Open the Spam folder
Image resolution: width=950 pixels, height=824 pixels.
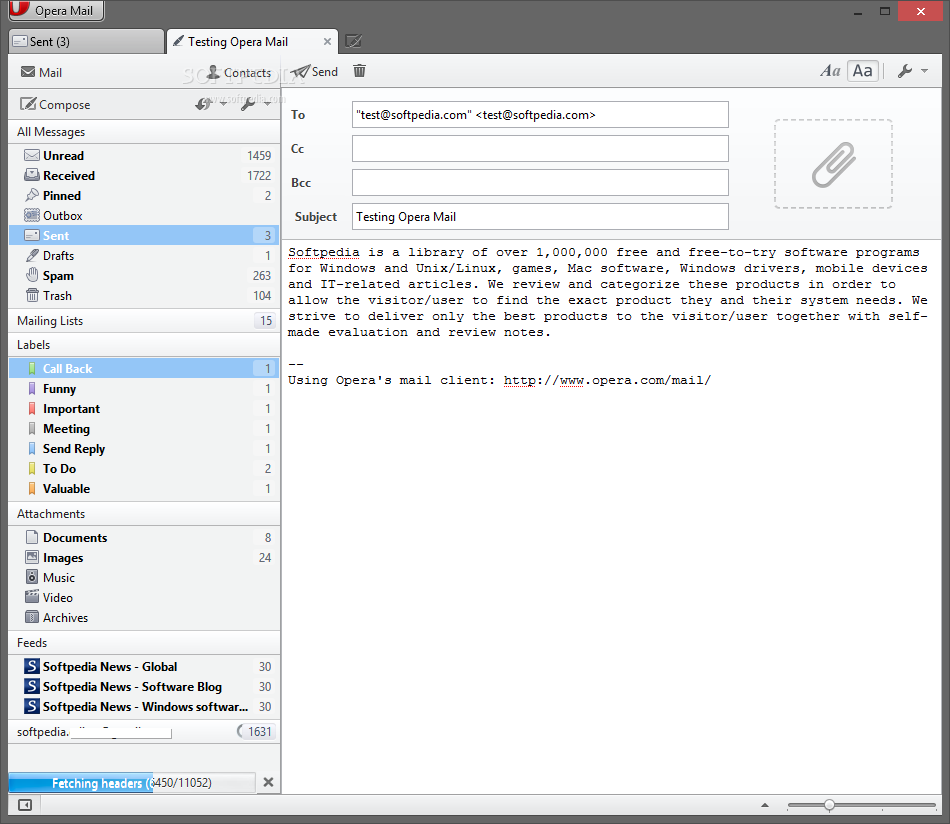click(x=144, y=276)
